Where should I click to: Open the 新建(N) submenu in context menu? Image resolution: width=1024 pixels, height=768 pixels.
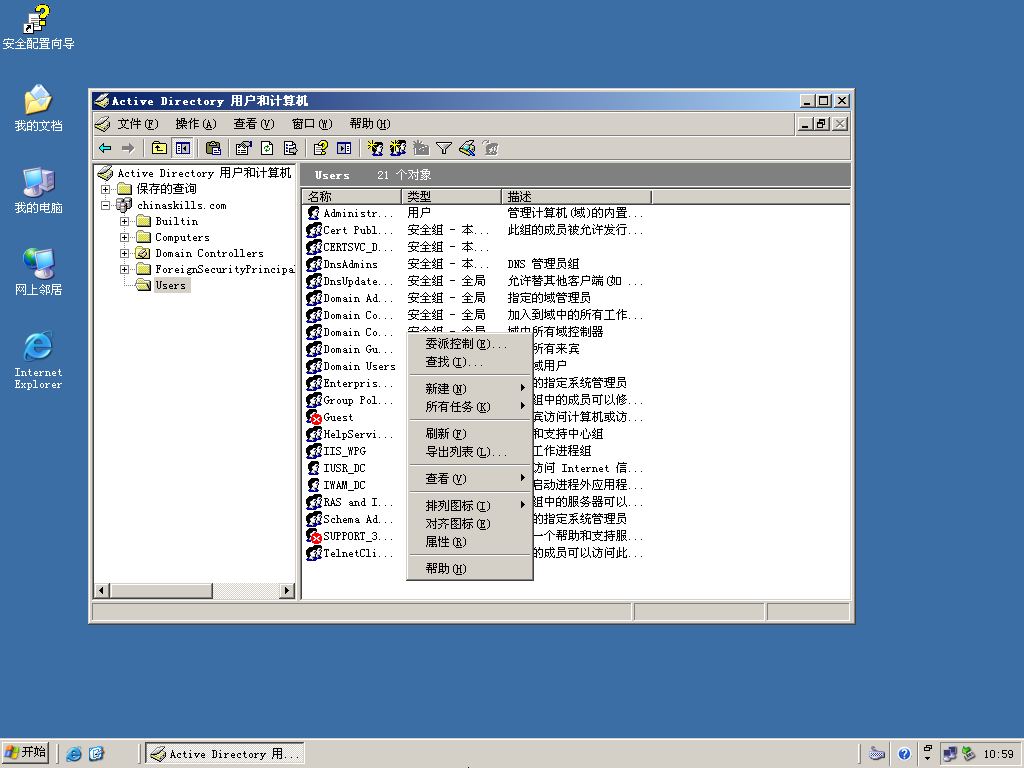click(470, 389)
